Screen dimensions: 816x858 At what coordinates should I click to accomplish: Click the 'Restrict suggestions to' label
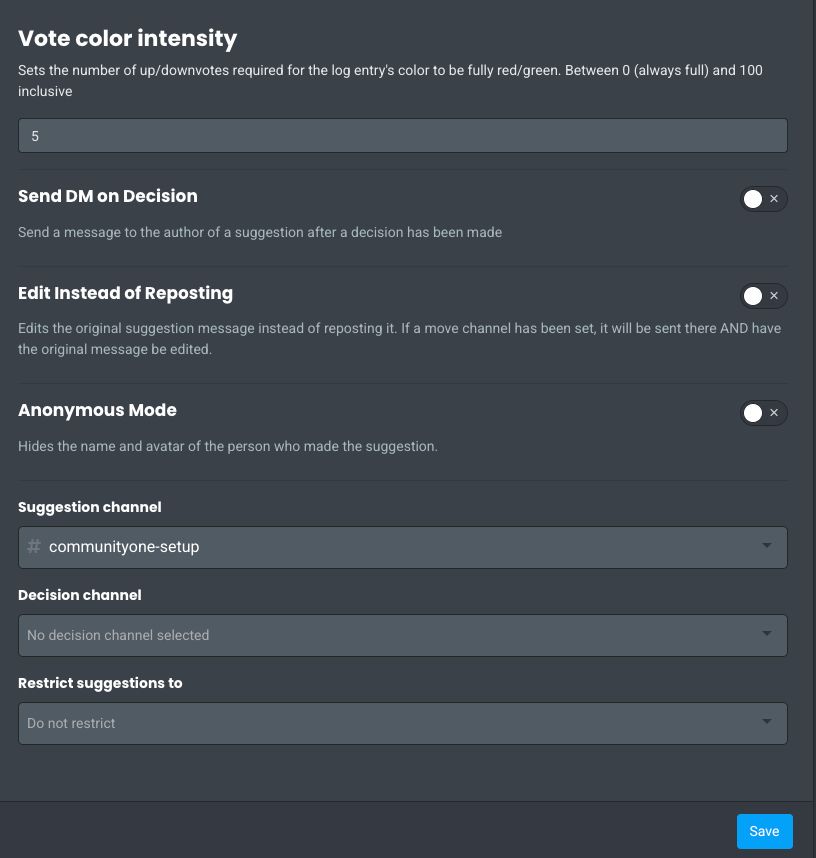pos(100,683)
